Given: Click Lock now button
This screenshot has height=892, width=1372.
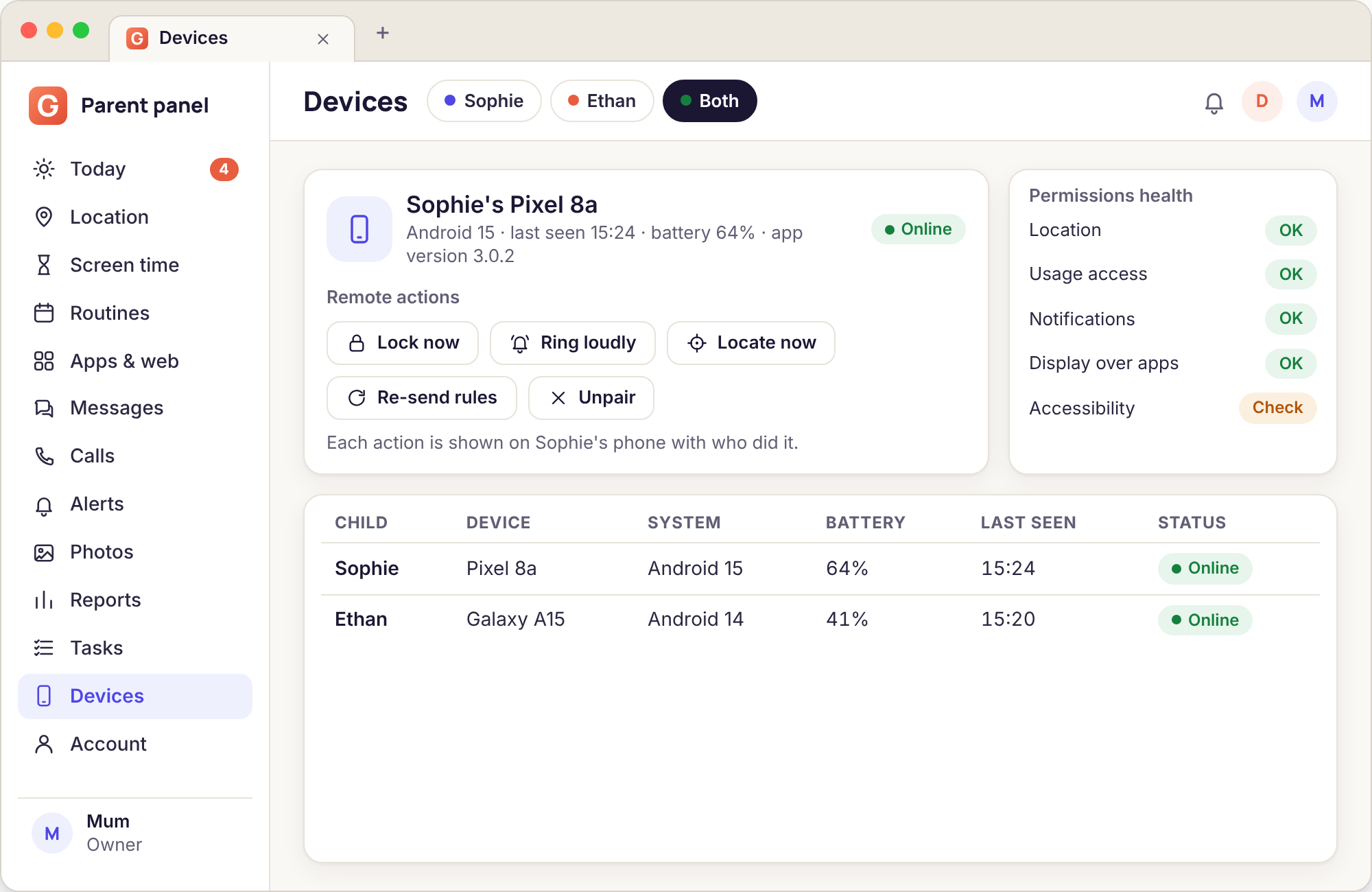Looking at the screenshot, I should click(x=403, y=343).
